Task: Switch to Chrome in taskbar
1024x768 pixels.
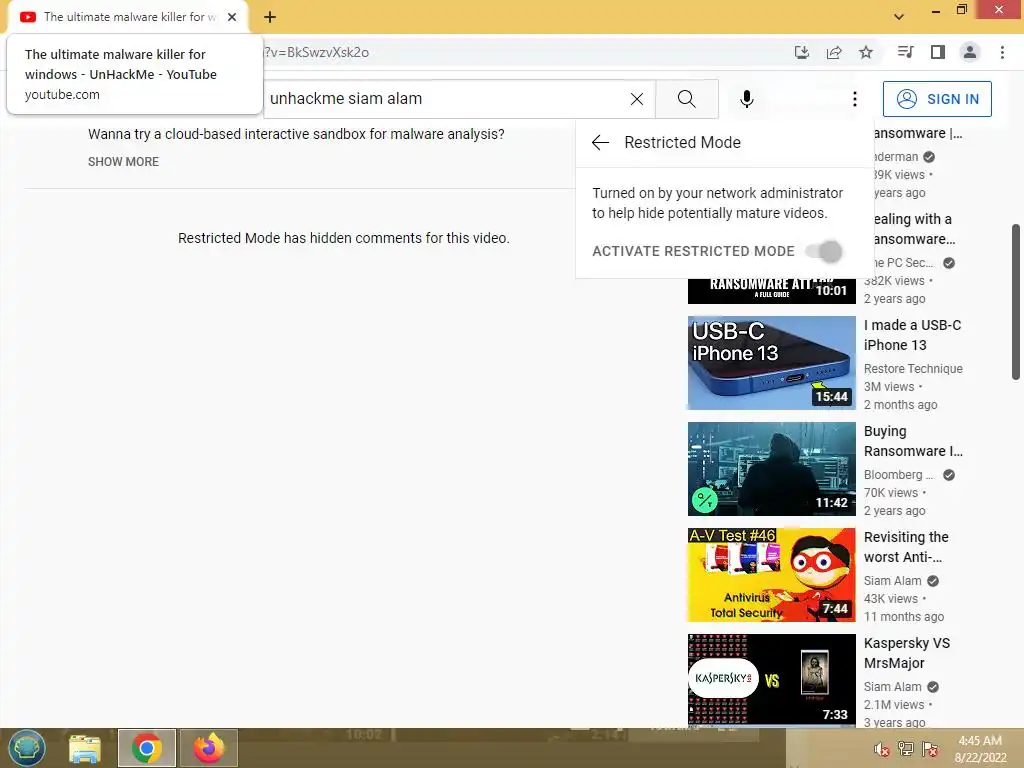Action: click(147, 748)
